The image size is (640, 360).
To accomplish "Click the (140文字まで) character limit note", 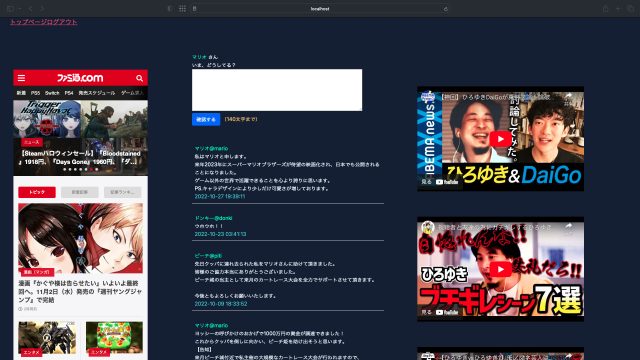I will coord(241,119).
